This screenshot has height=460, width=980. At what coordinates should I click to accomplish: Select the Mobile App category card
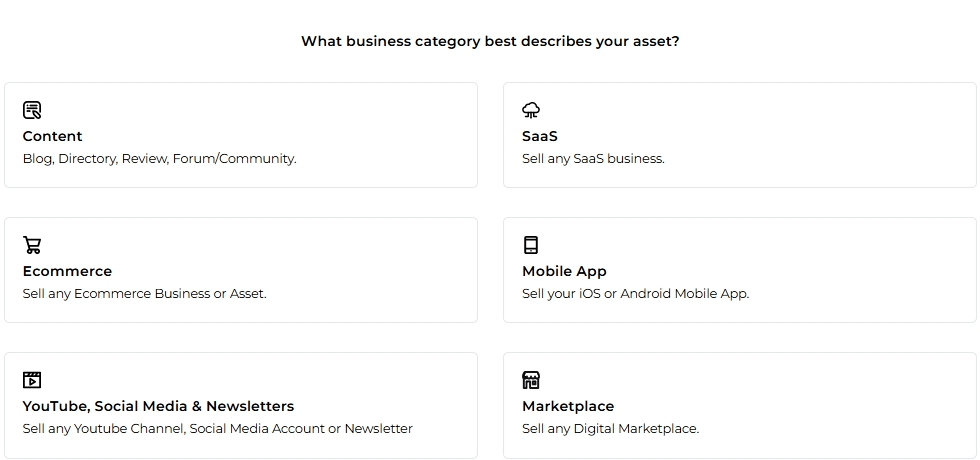(739, 270)
